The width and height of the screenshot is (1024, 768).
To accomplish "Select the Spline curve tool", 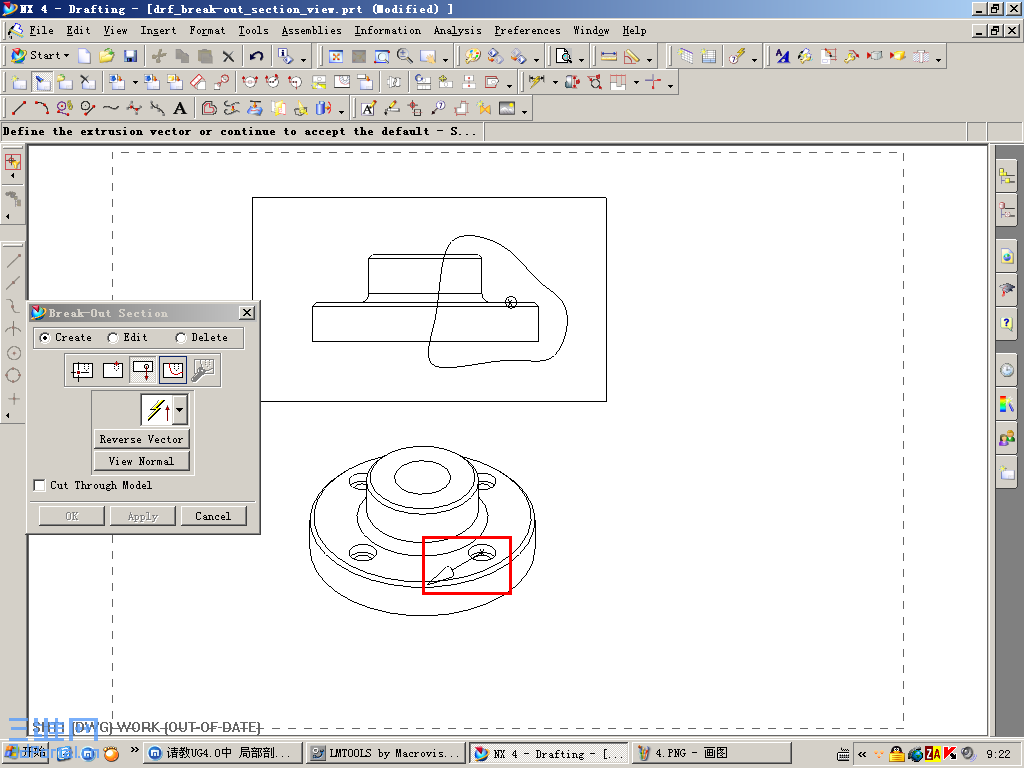I will tap(110, 108).
